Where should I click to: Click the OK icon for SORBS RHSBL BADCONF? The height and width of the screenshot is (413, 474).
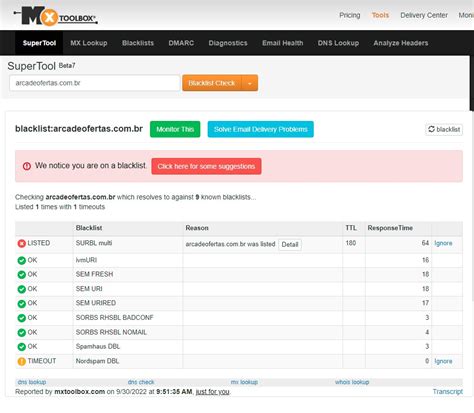[x=22, y=318]
